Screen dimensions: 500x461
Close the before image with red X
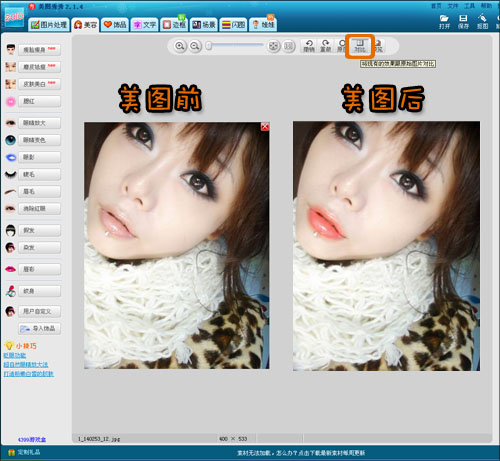tap(265, 126)
